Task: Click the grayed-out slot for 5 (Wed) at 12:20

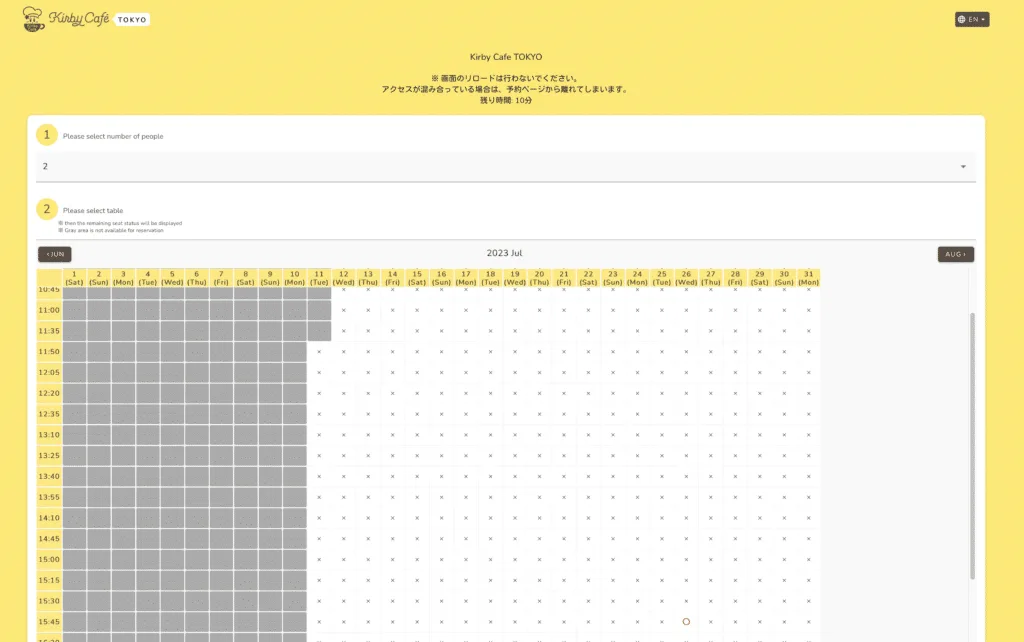Action: click(172, 393)
